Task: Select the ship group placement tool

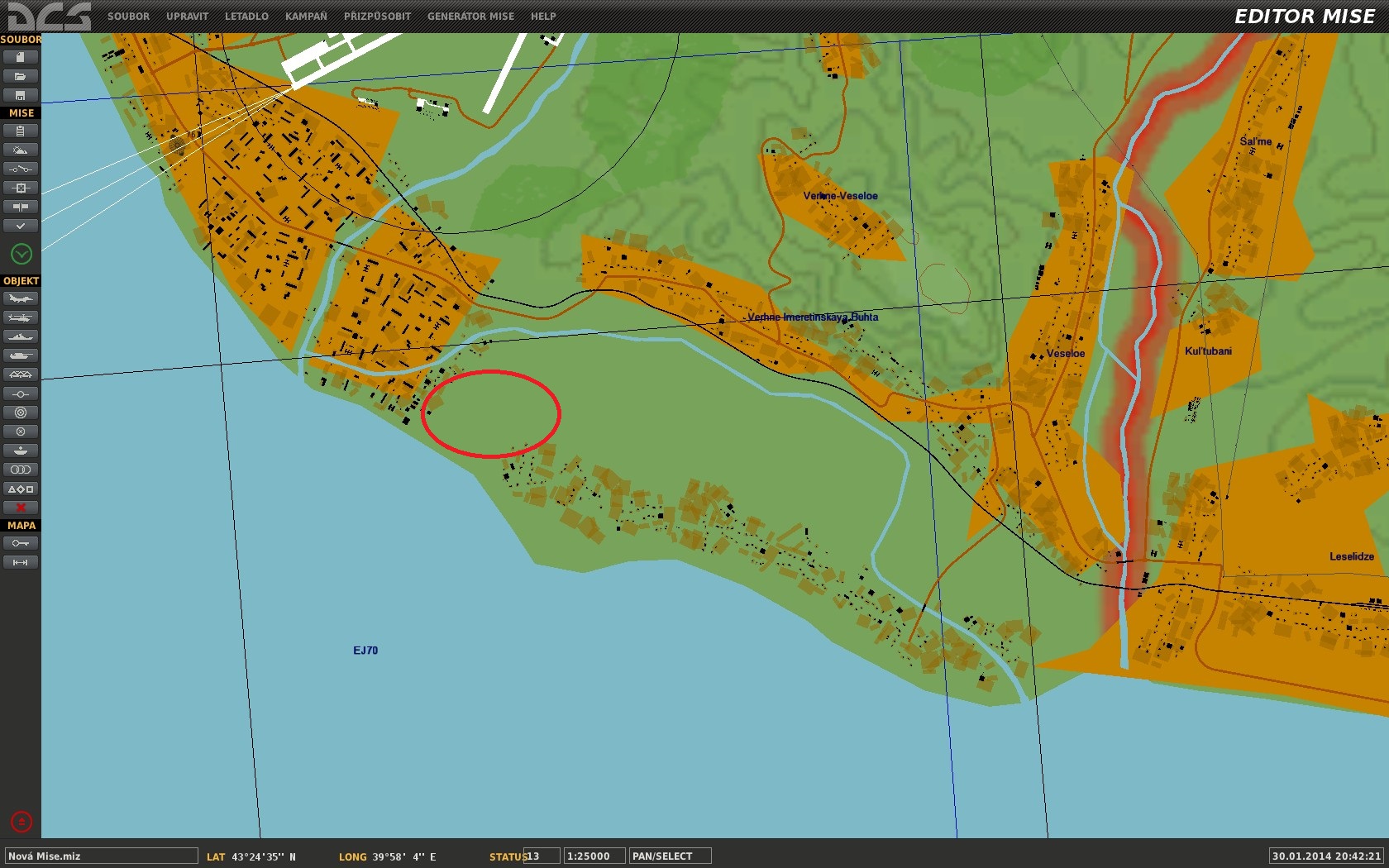Action: pos(21,336)
